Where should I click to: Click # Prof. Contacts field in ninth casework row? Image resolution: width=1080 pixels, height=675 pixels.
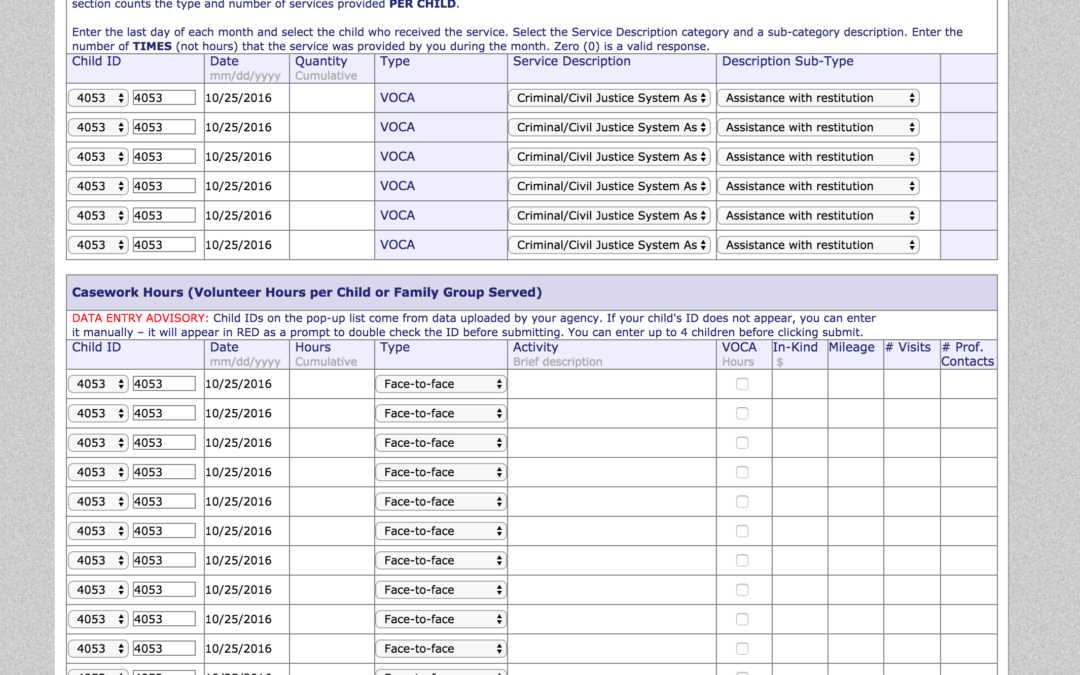point(968,619)
